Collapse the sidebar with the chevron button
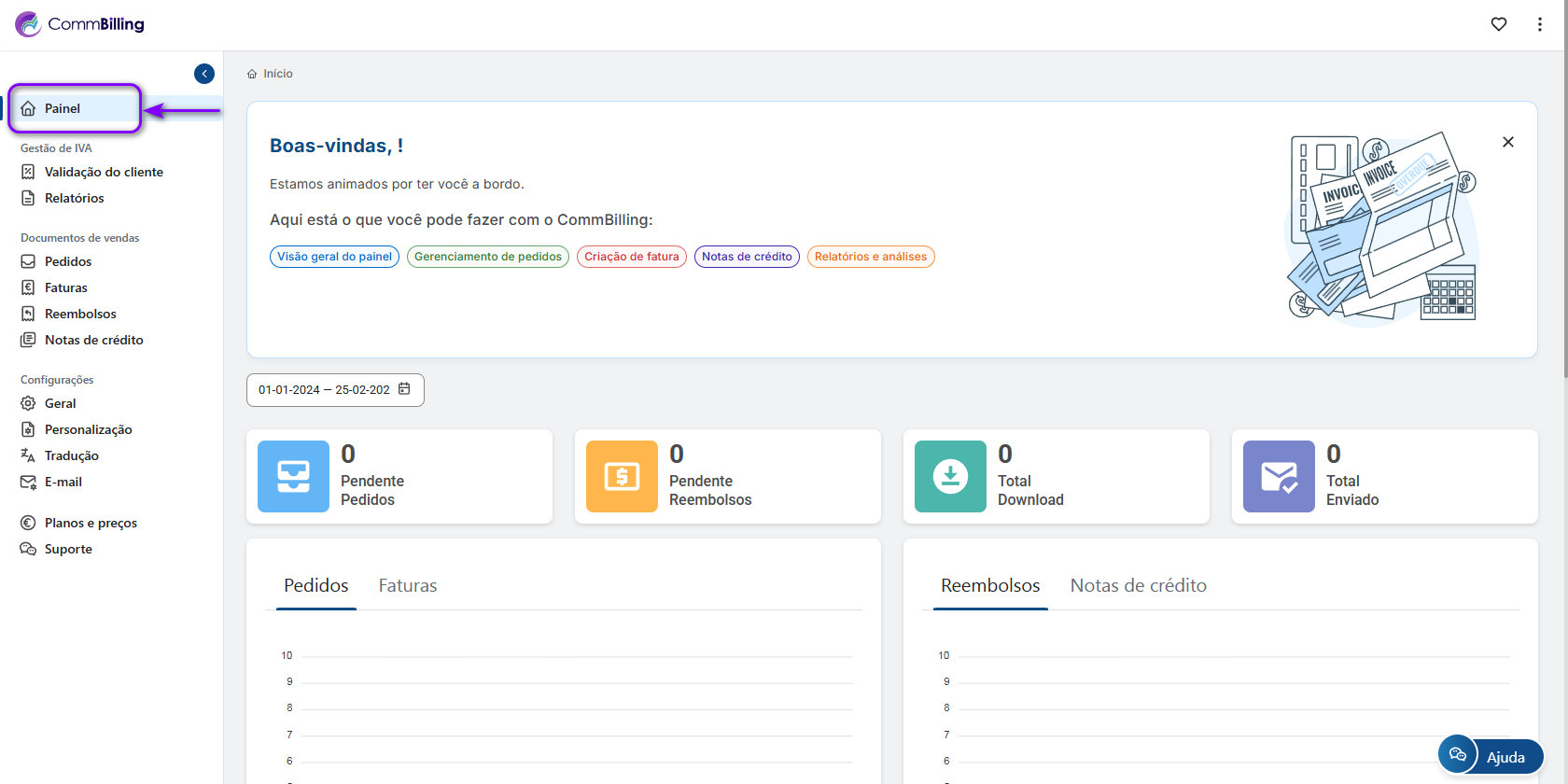The height and width of the screenshot is (784, 1568). (204, 74)
